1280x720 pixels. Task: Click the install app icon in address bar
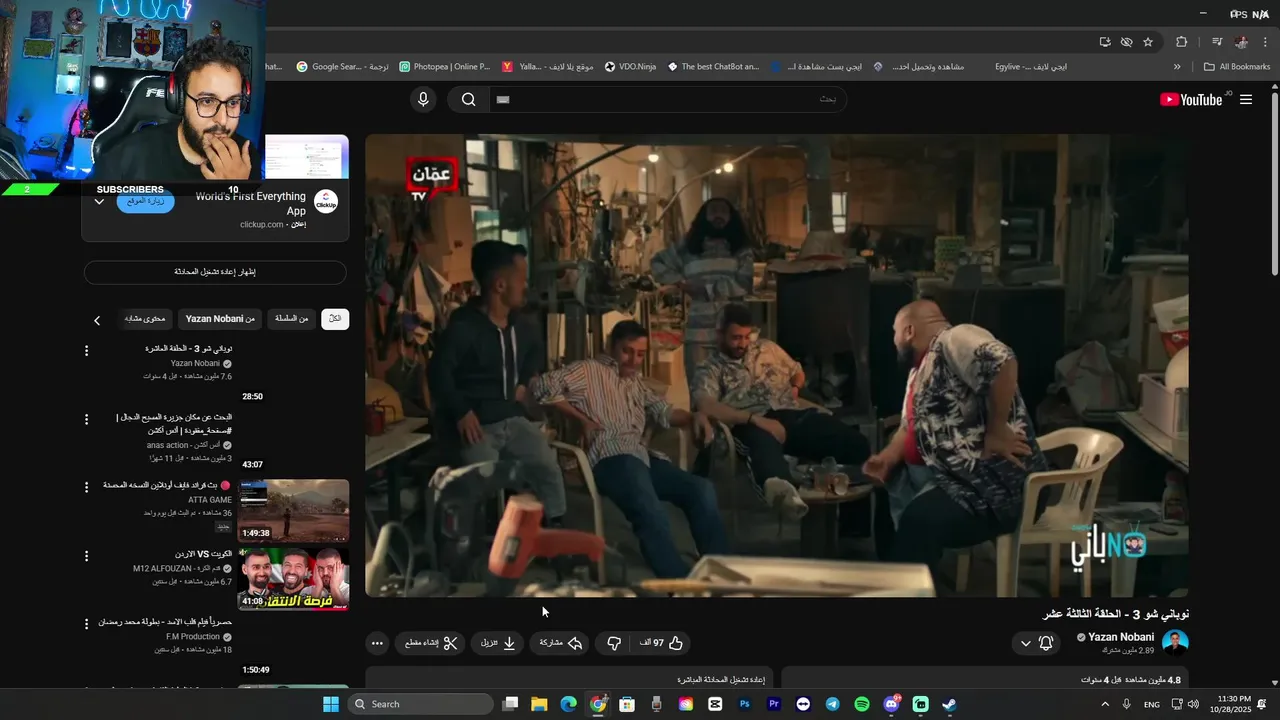pyautogui.click(x=1105, y=42)
